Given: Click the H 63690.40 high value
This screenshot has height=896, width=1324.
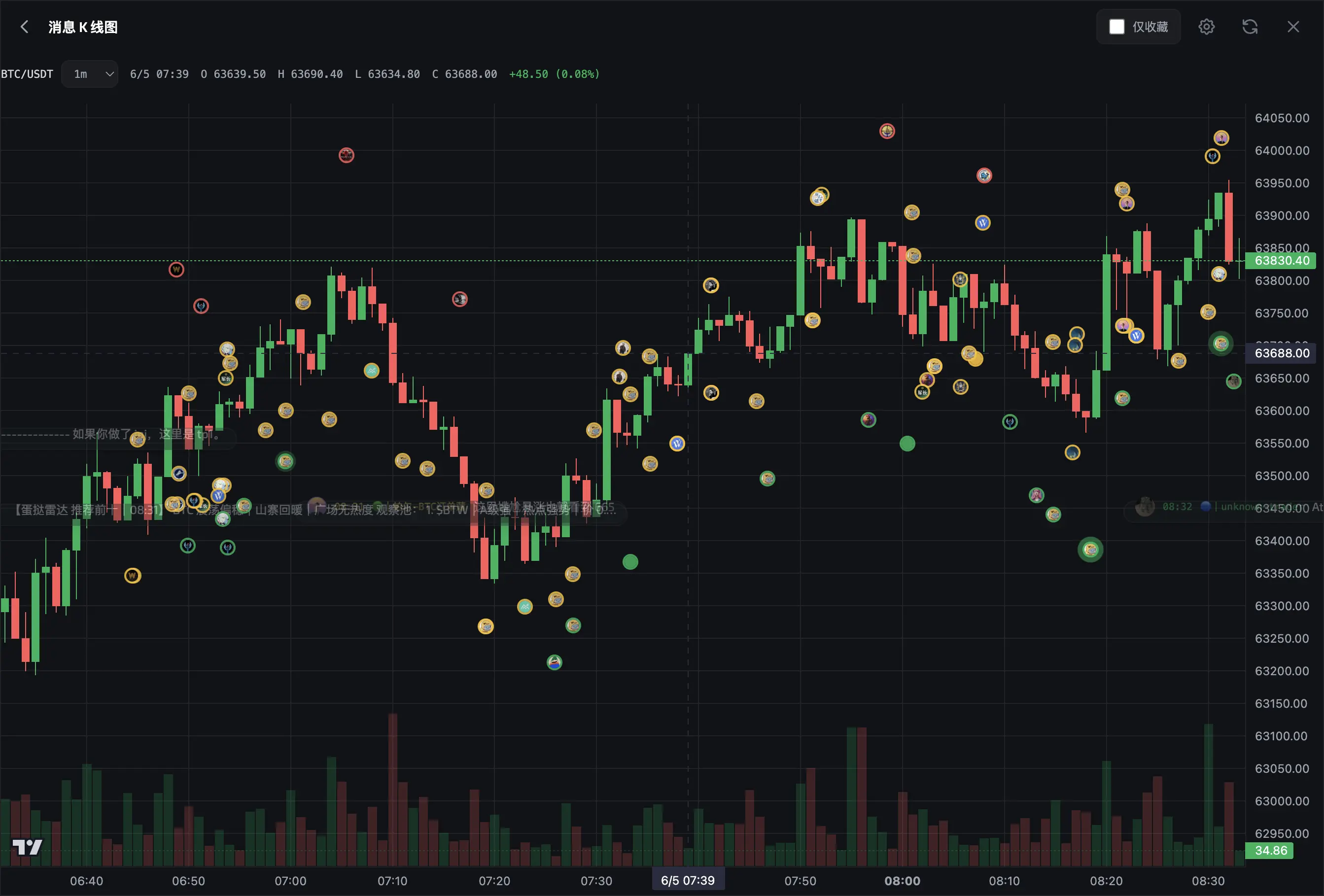Looking at the screenshot, I should pyautogui.click(x=310, y=74).
